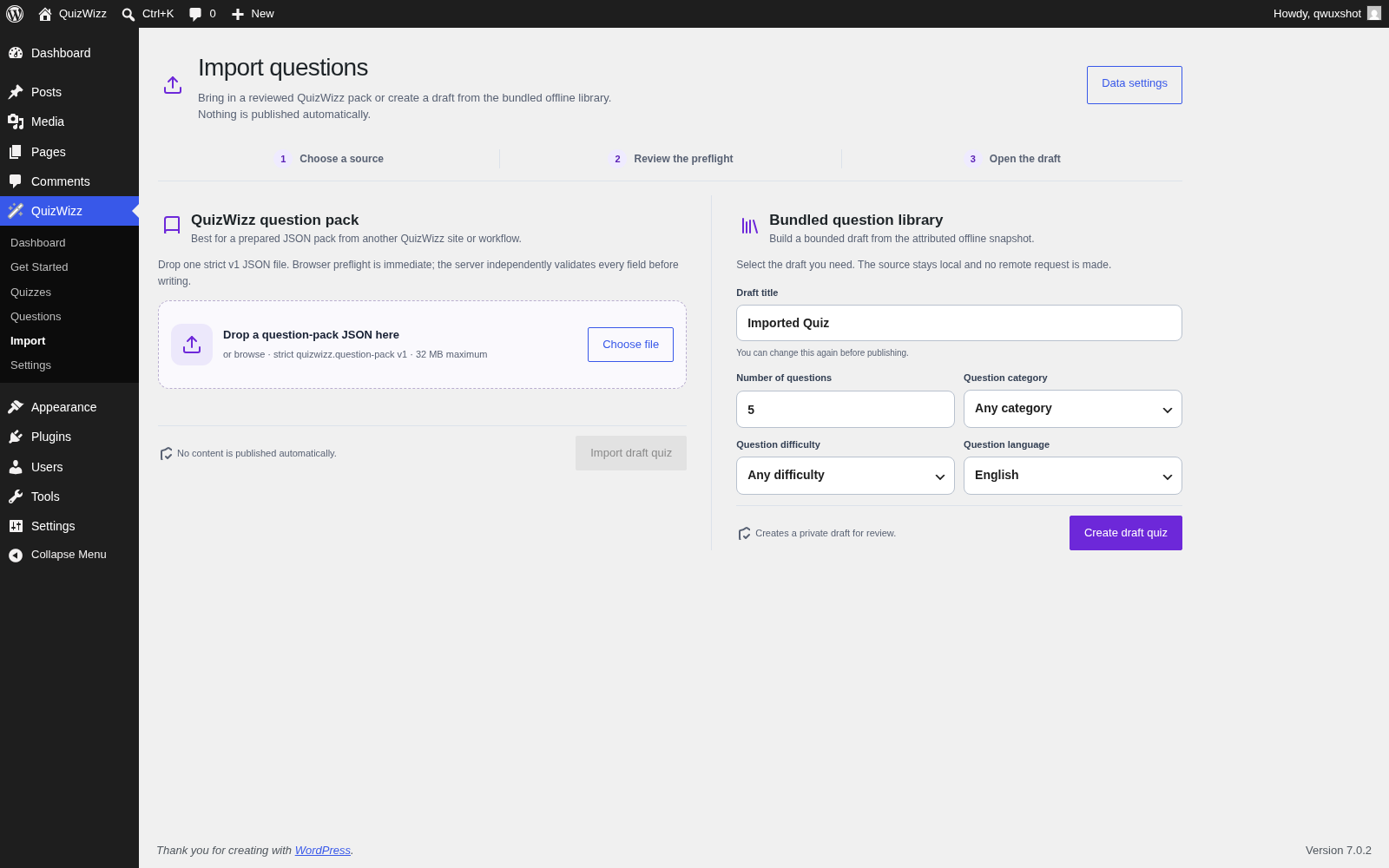Screen dimensions: 1389x868
Task: Open QuizWizz Dashboard submenu item
Action: [x=38, y=243]
